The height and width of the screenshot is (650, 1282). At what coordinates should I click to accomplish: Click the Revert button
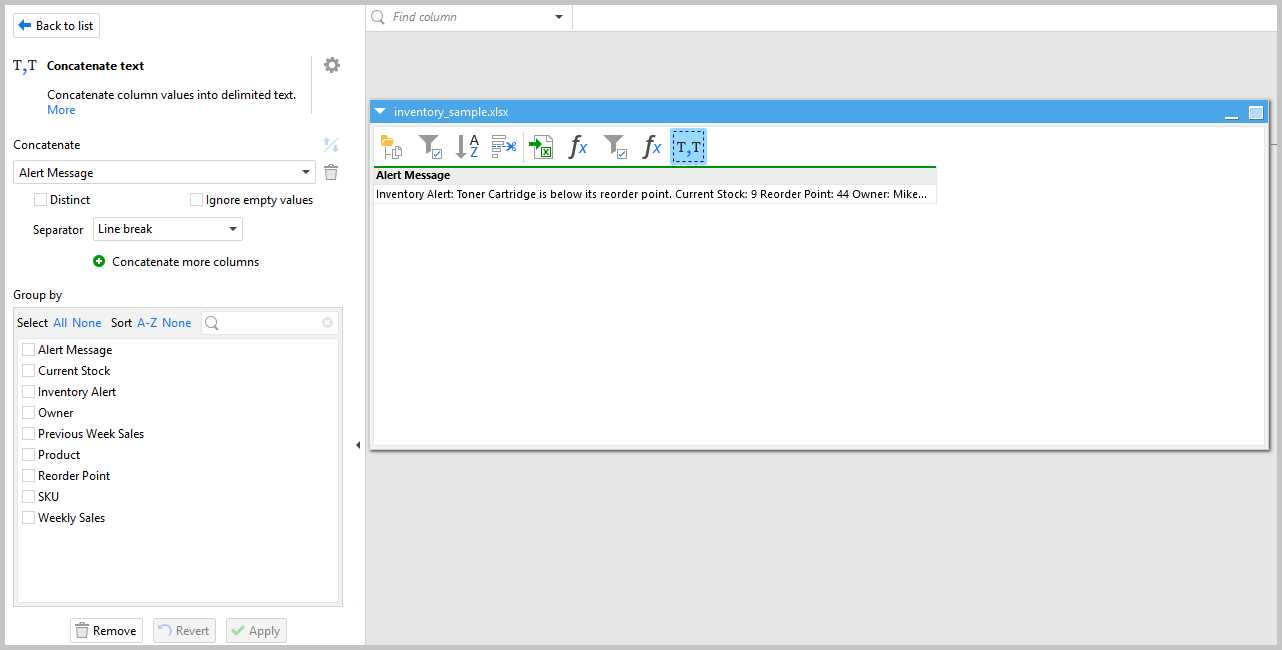pos(184,631)
